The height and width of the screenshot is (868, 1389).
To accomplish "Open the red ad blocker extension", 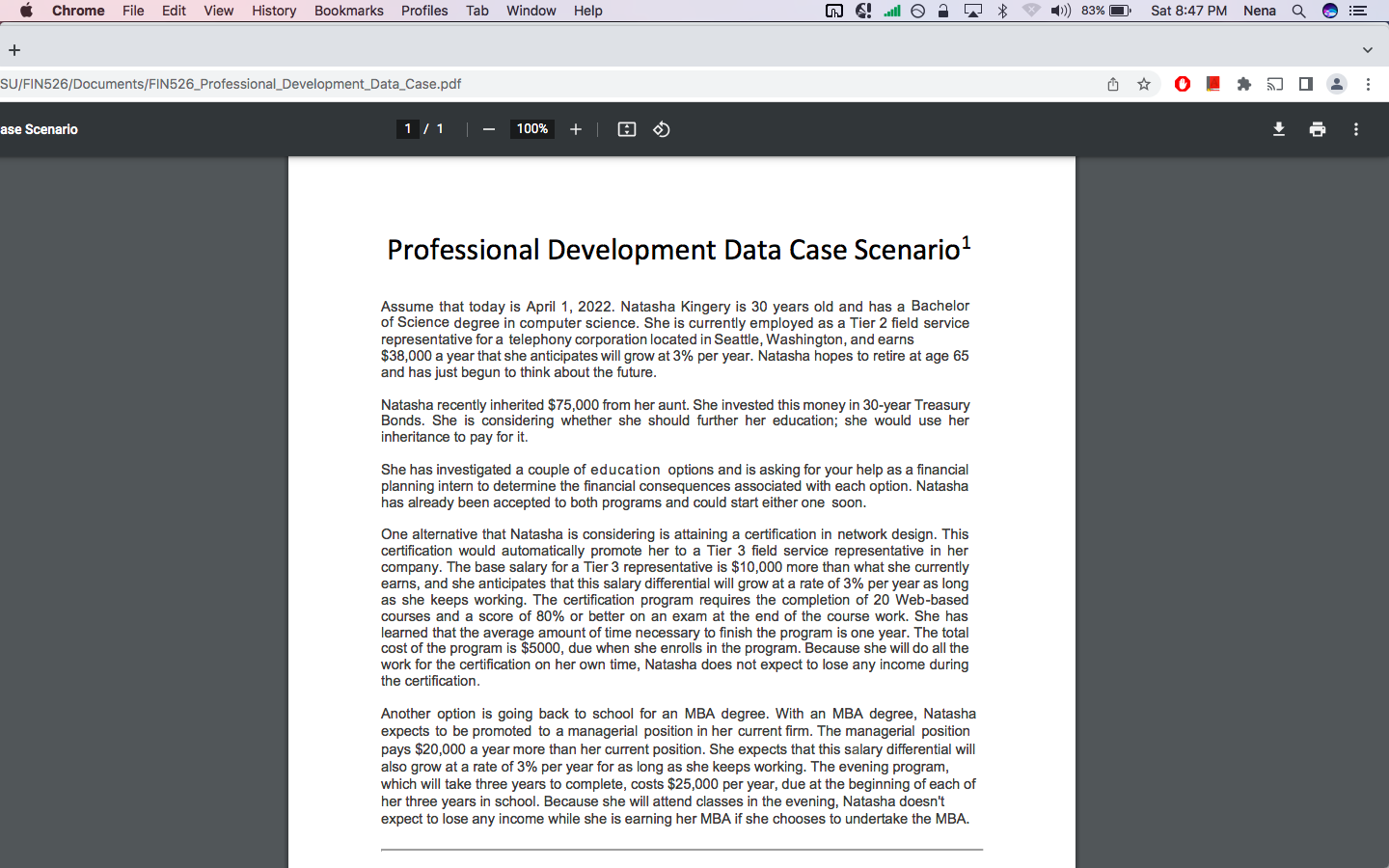I will coord(1183,84).
